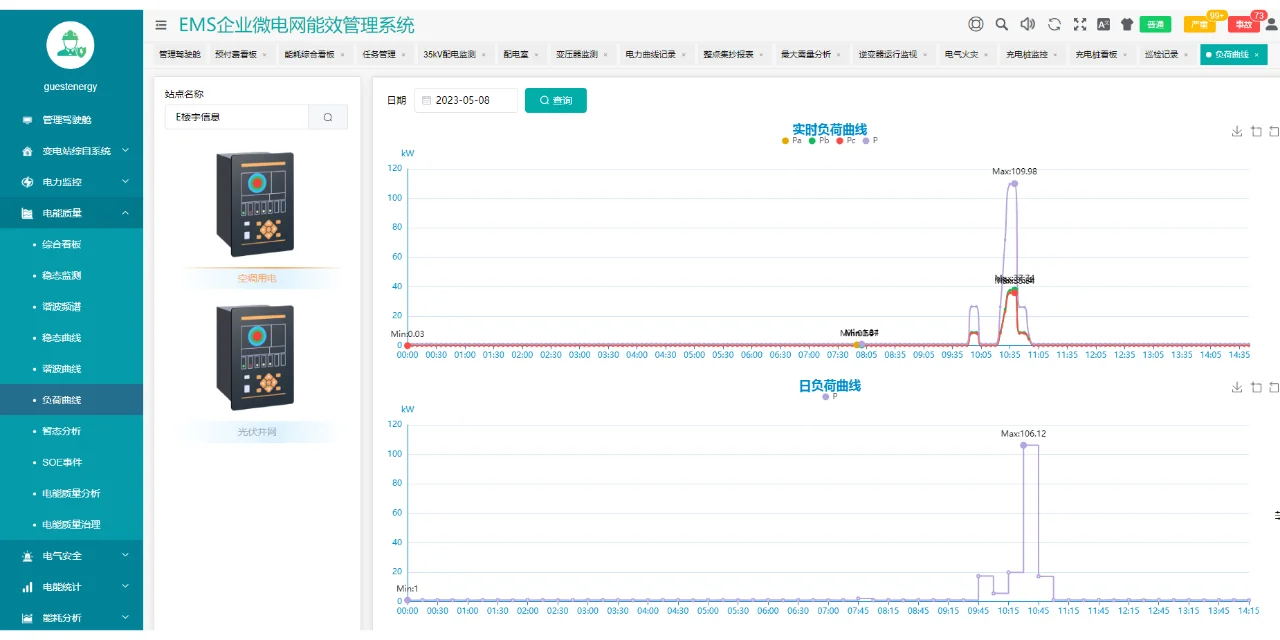Click the 查询 query button
Screen dimensions: 1280x640
555,100
